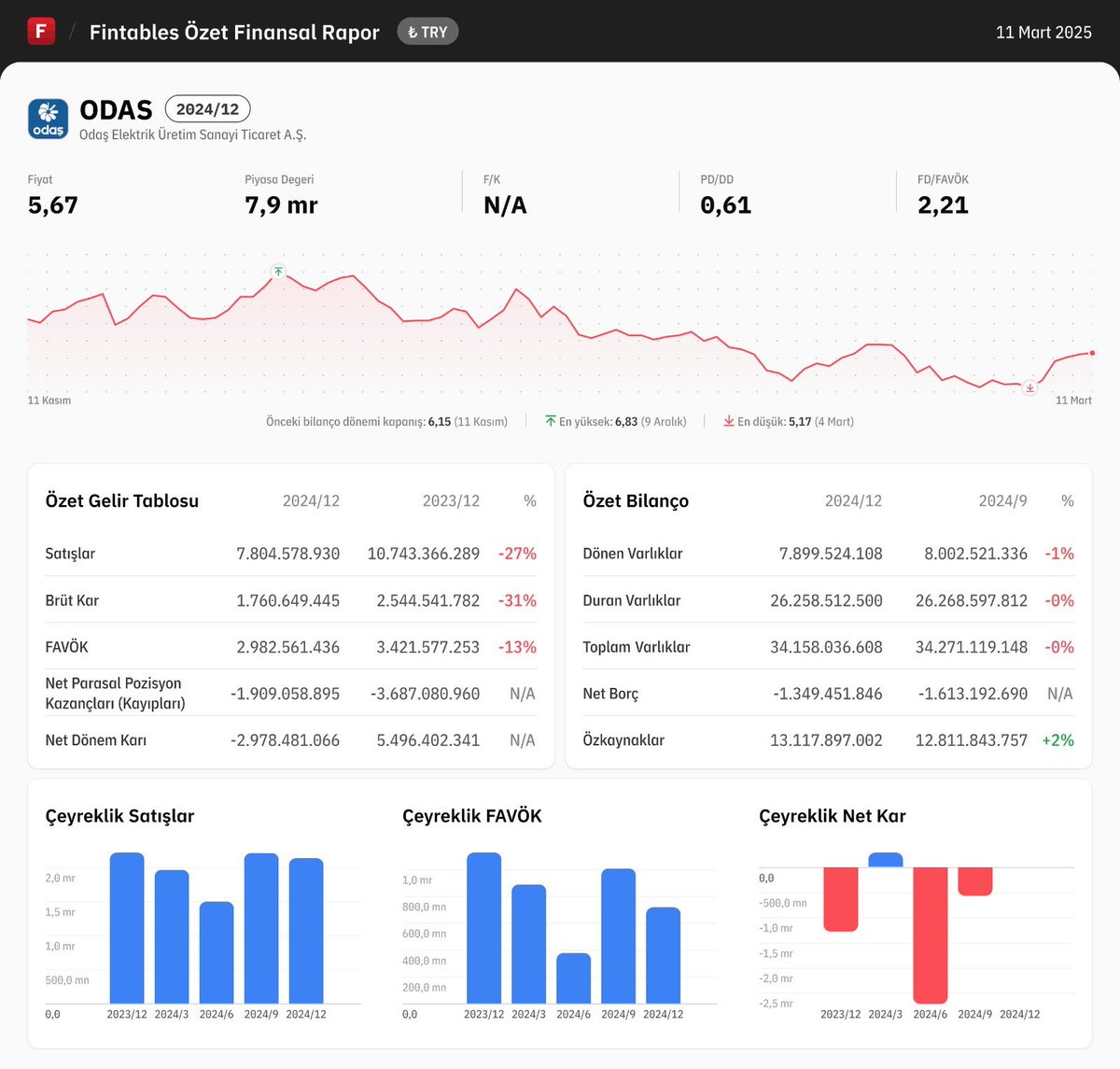
Task: Click the red down-arrow icon beside En düşük
Action: [729, 421]
